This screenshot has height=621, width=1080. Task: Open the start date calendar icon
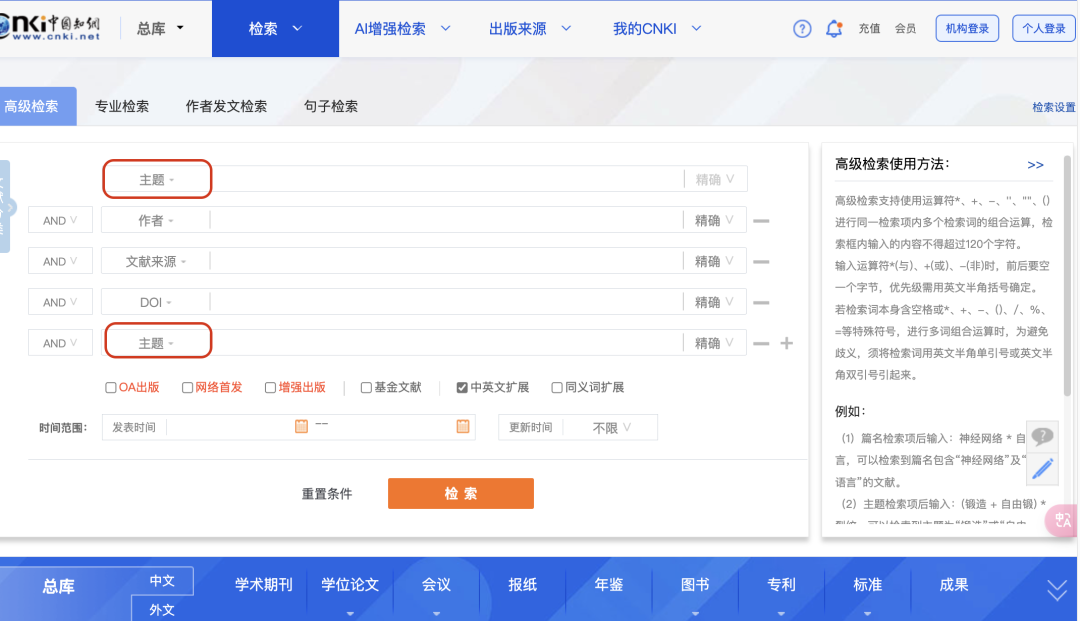301,426
